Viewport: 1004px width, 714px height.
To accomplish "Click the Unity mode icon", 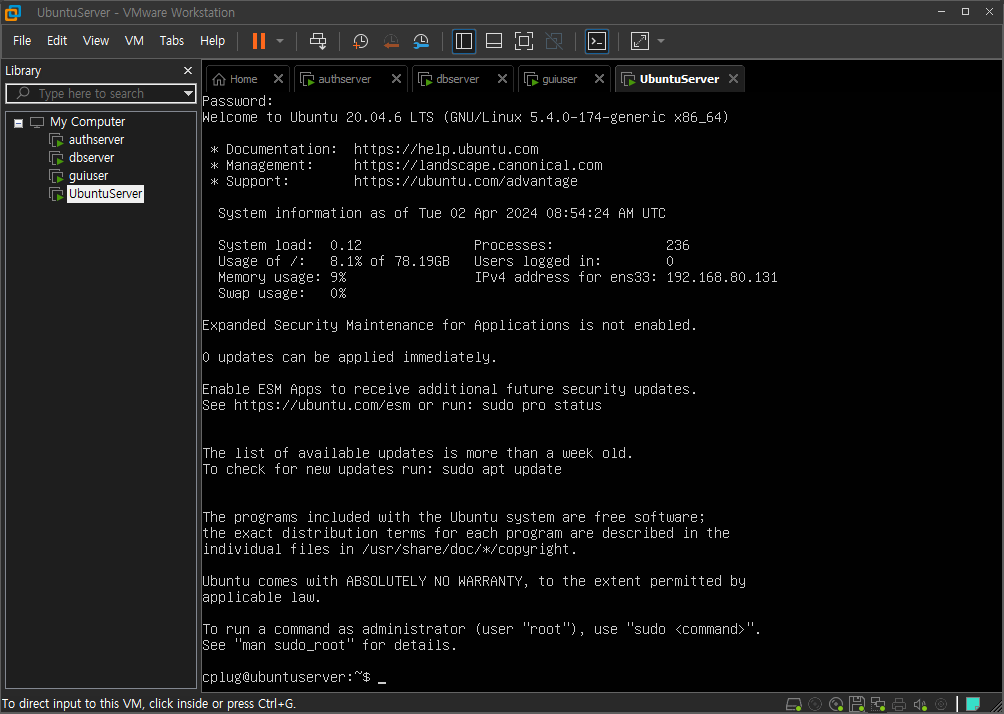I will pyautogui.click(x=554, y=41).
